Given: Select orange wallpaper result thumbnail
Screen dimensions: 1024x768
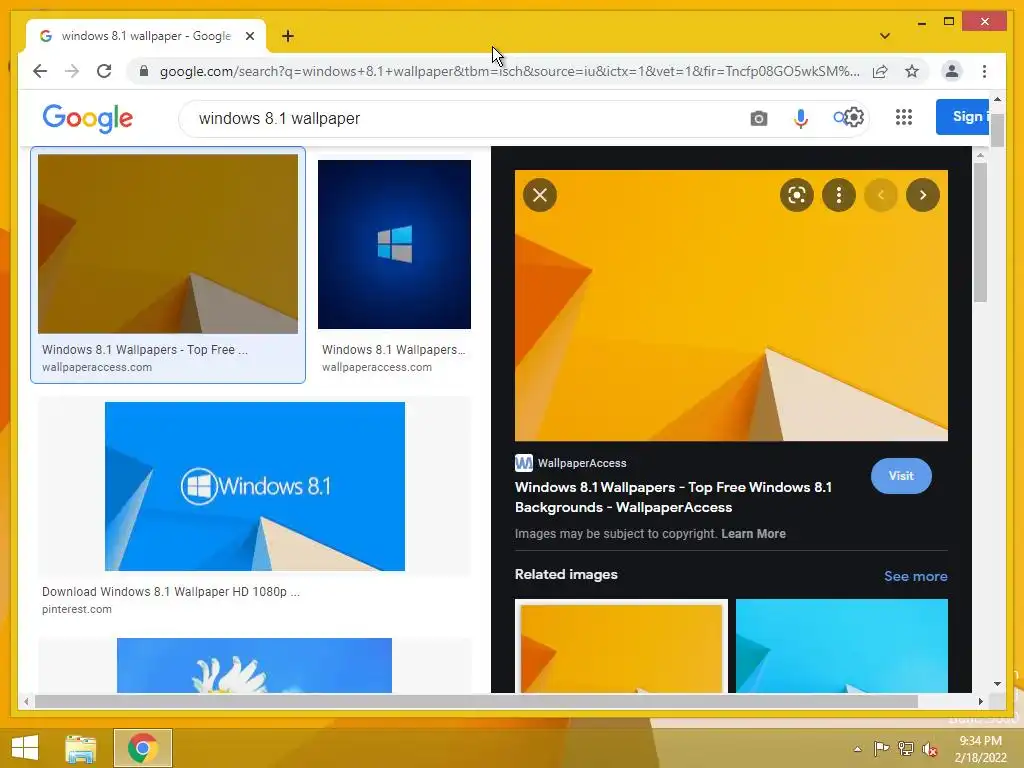Looking at the screenshot, I should click(168, 244).
